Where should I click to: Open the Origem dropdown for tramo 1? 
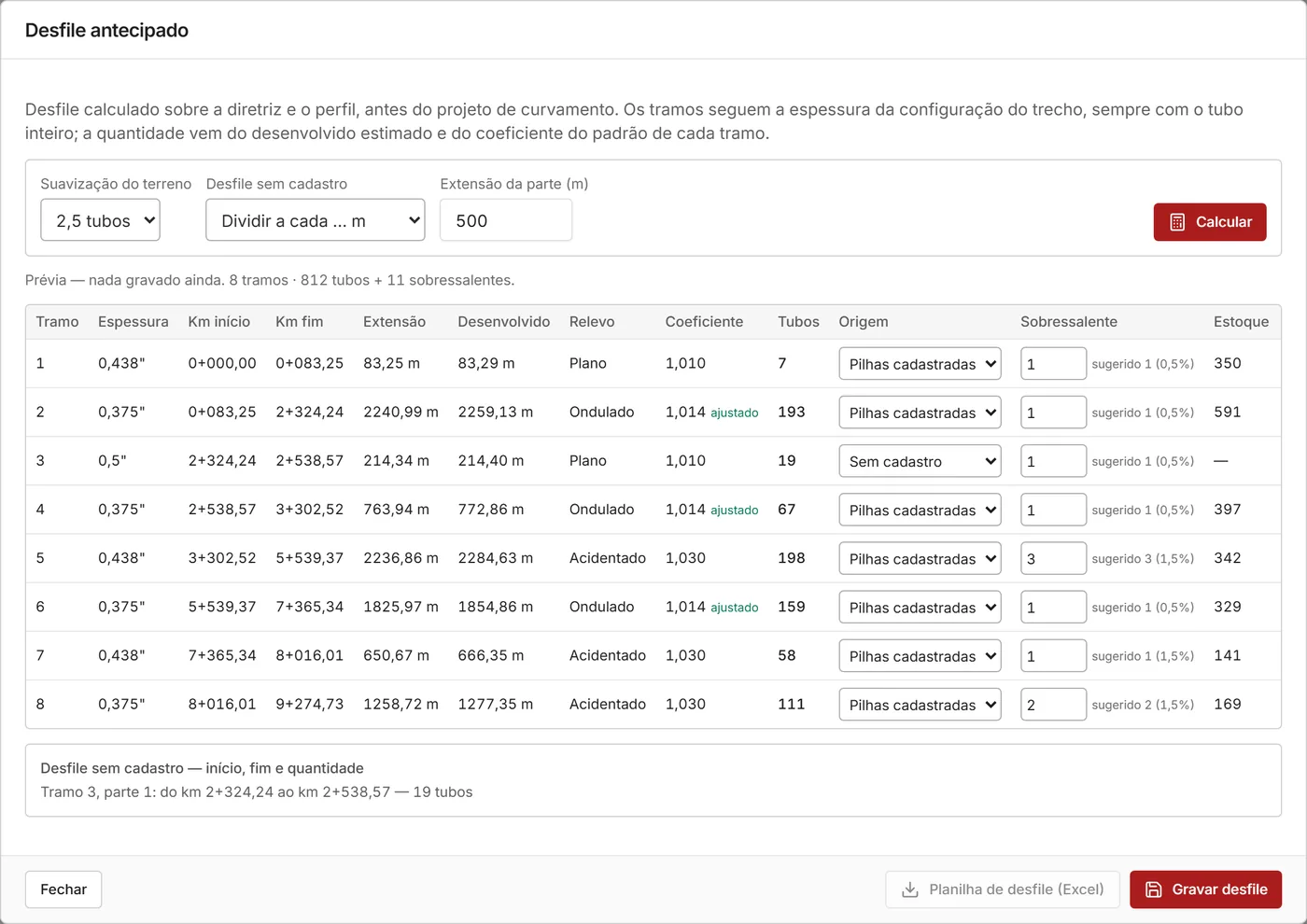pyautogui.click(x=920, y=364)
